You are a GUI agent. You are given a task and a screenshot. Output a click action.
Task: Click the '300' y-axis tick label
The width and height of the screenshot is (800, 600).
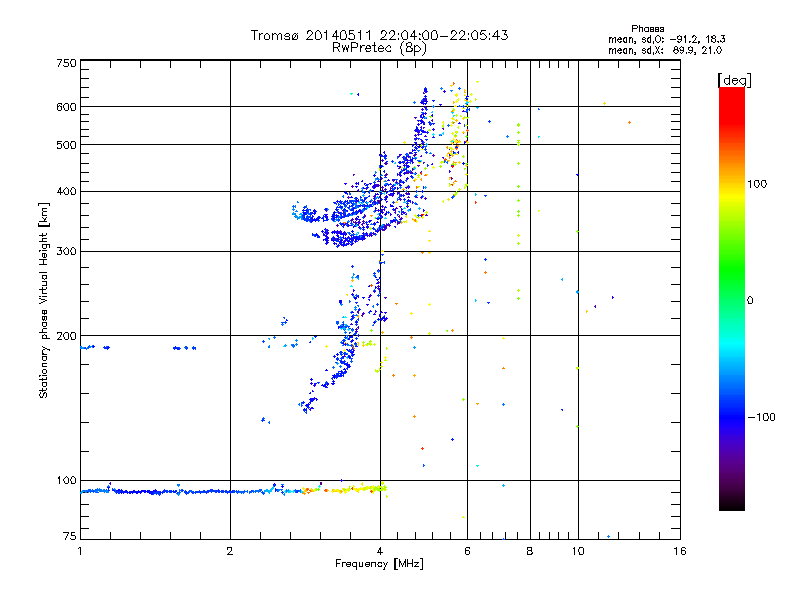[x=66, y=252]
